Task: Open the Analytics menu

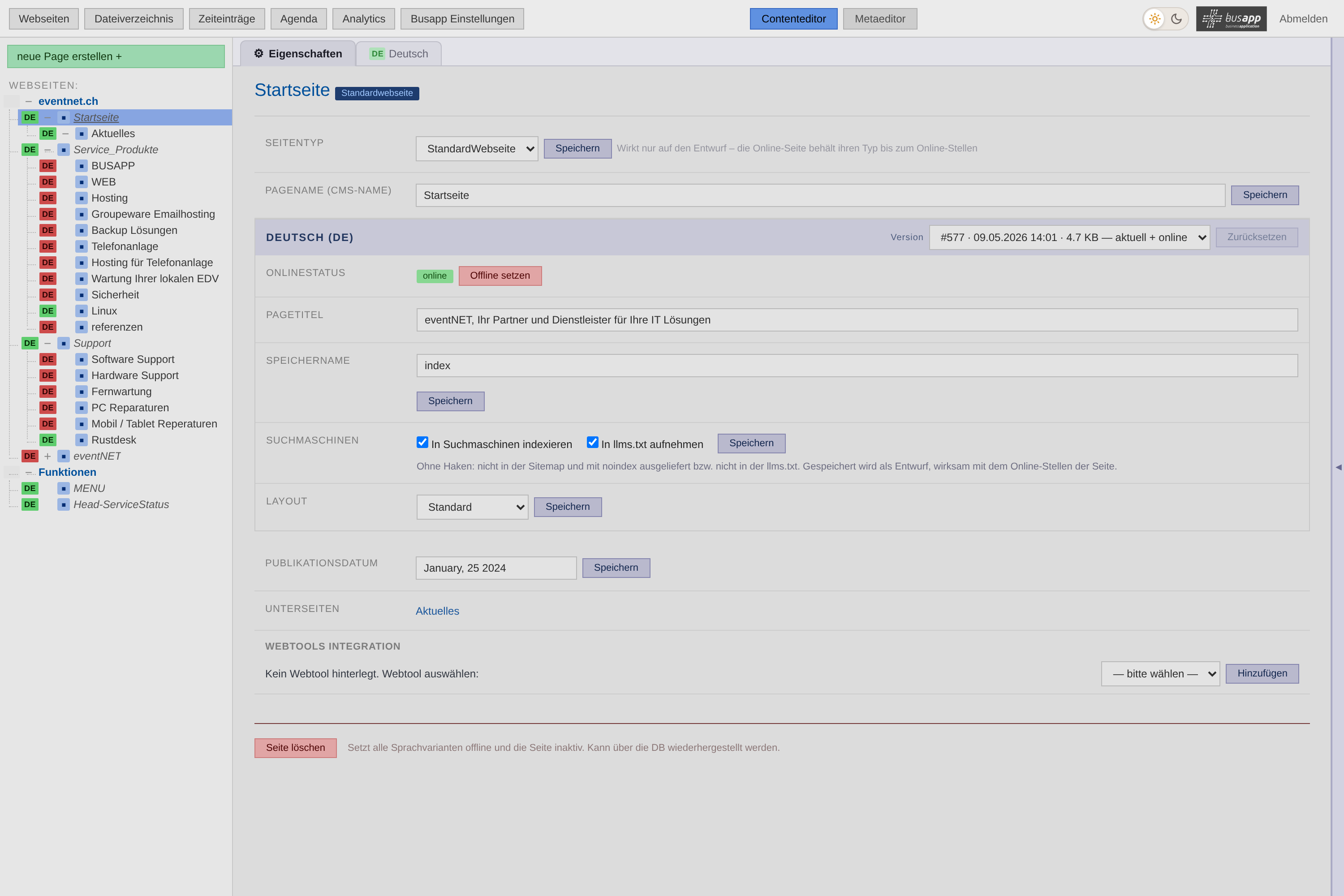Action: [x=363, y=19]
